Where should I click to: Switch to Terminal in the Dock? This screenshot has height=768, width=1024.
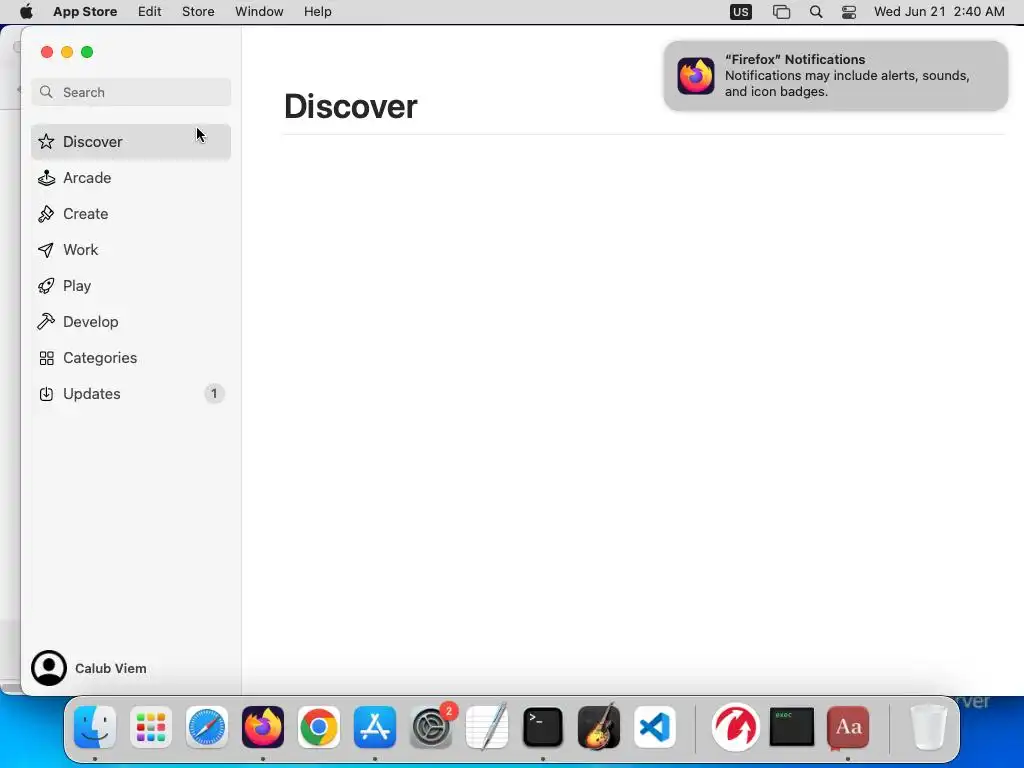tap(543, 727)
